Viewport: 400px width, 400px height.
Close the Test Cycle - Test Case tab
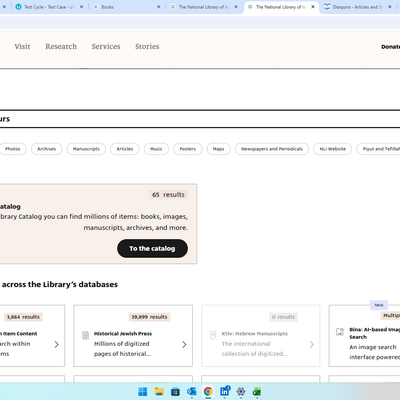pyautogui.click(x=81, y=7)
